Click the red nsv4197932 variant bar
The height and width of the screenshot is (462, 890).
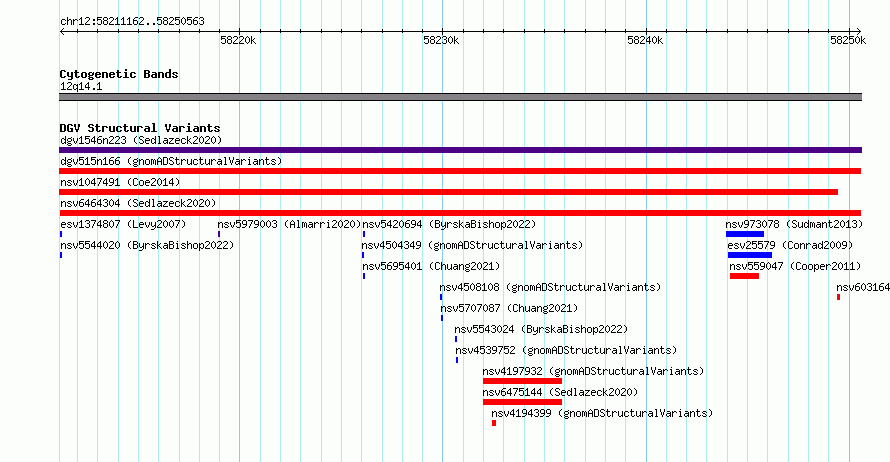(522, 381)
